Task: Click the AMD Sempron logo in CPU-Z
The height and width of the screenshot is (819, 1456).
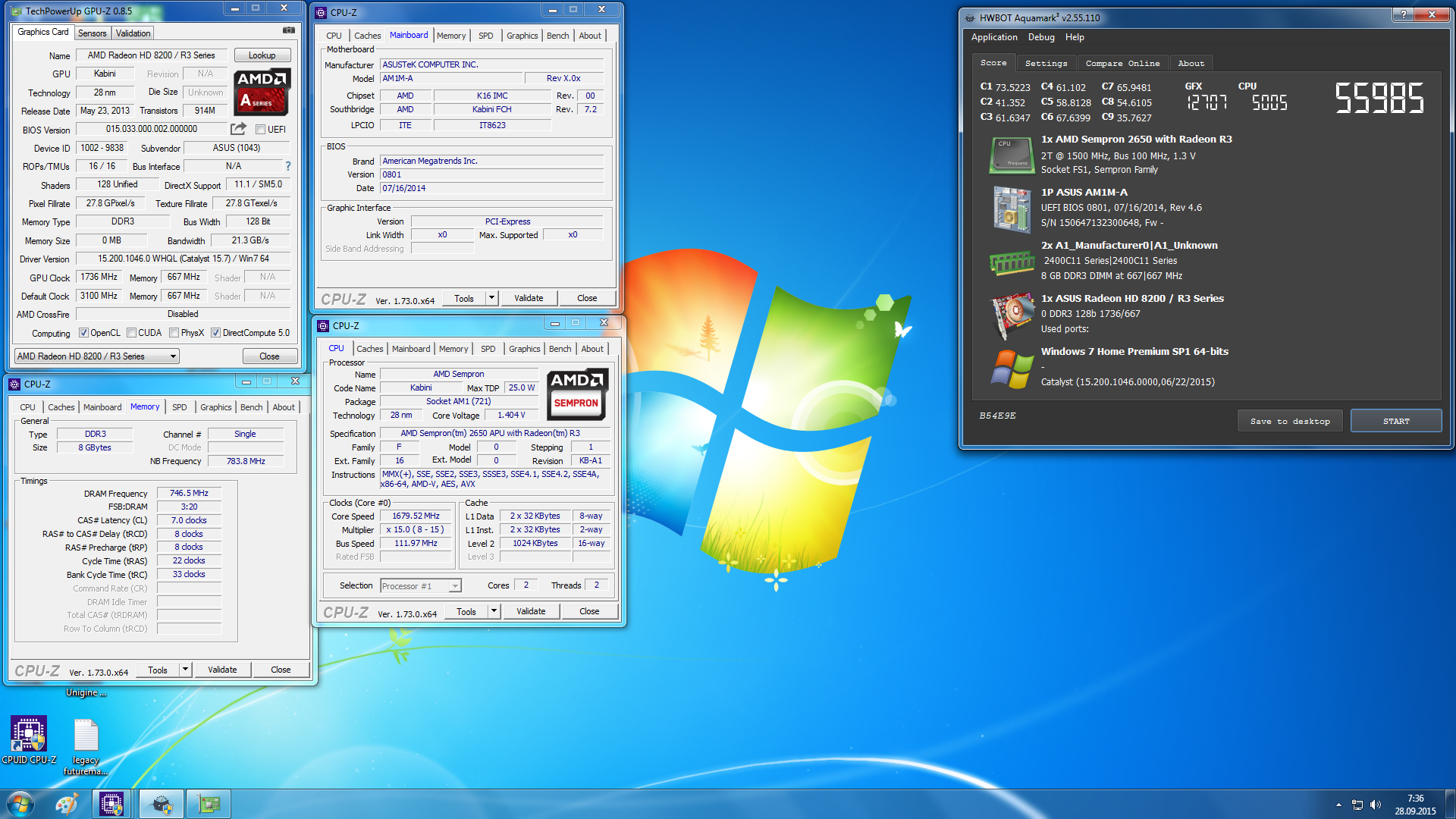Action: (x=576, y=394)
